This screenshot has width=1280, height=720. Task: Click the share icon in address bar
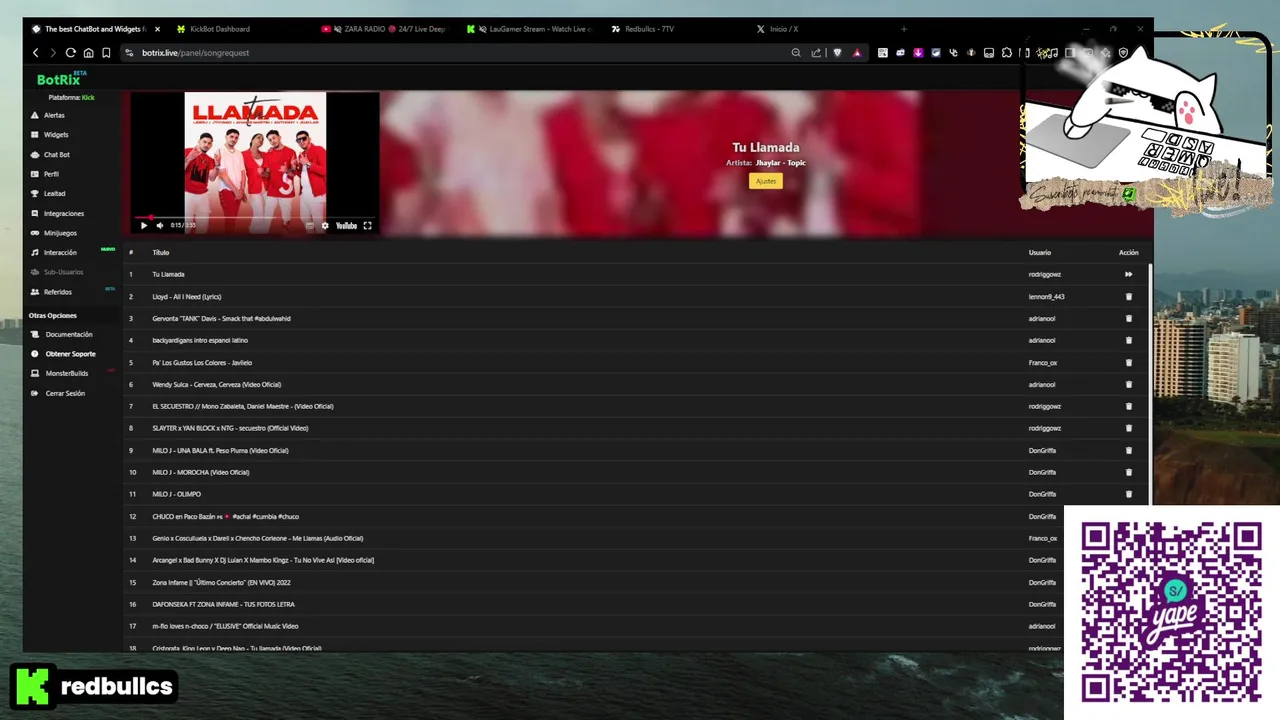(816, 53)
